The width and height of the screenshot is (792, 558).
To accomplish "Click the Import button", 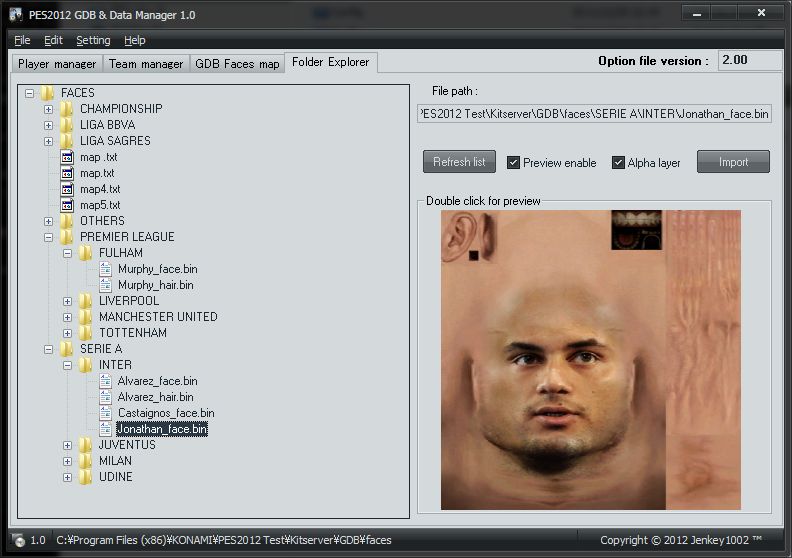I will [733, 162].
